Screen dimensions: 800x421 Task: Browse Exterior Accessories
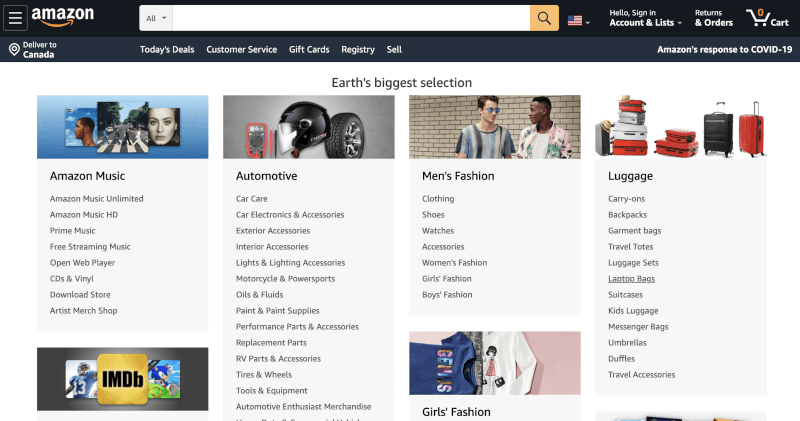pyautogui.click(x=273, y=231)
